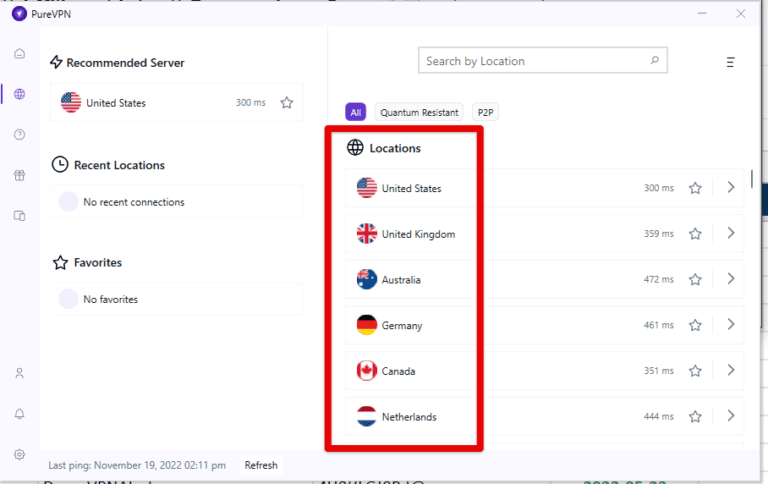Viewport: 768px width, 484px height.
Task: Click the Refresh ping button
Action: (x=261, y=465)
